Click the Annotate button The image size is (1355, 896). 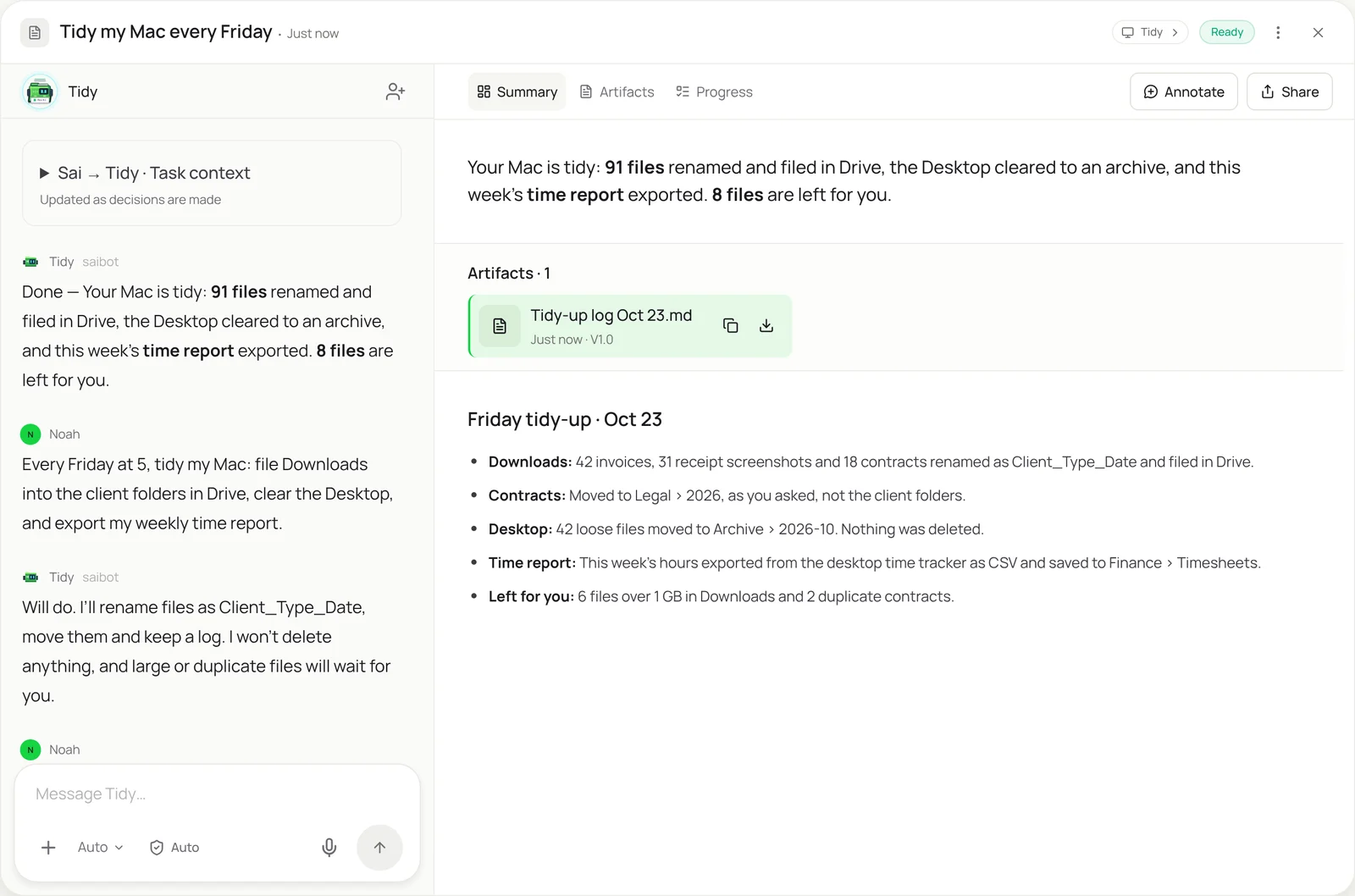point(1184,91)
